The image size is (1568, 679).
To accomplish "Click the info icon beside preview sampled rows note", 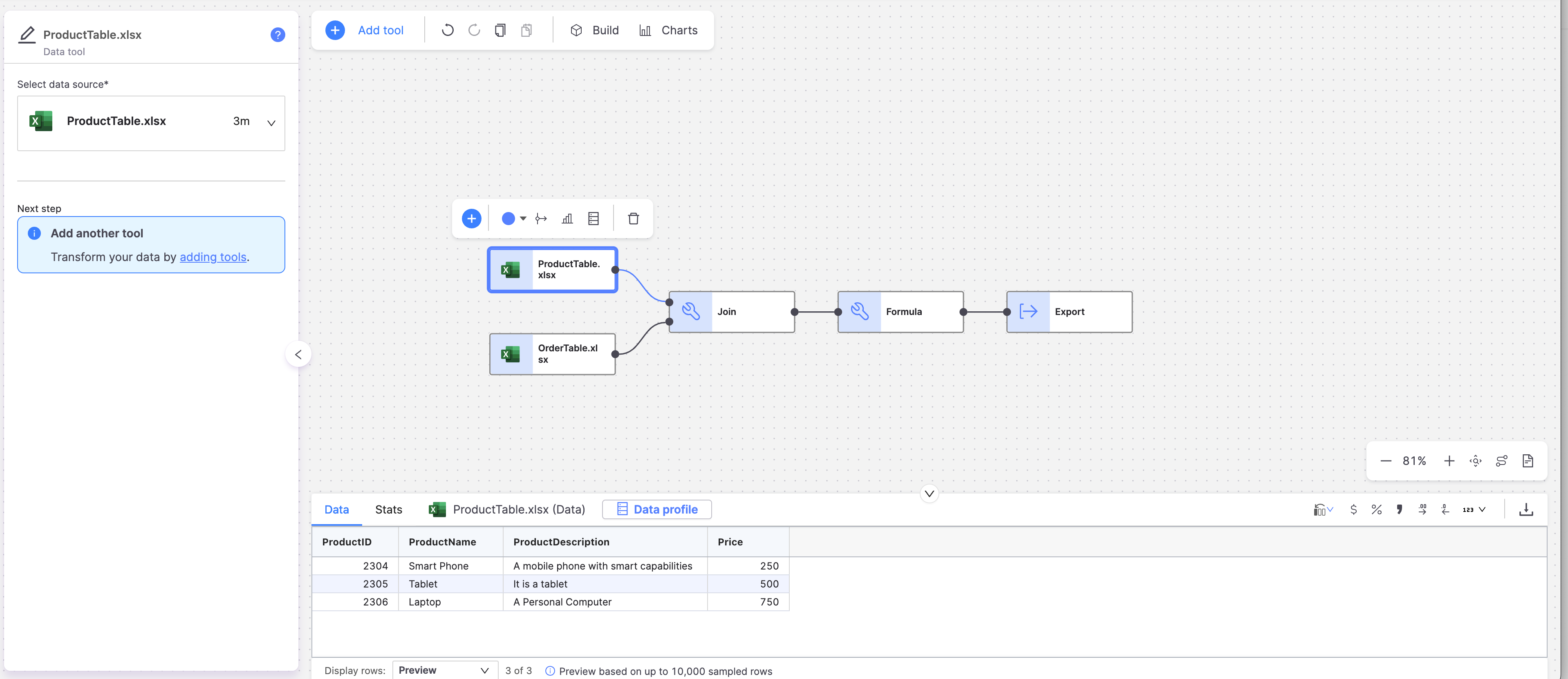I will point(550,670).
